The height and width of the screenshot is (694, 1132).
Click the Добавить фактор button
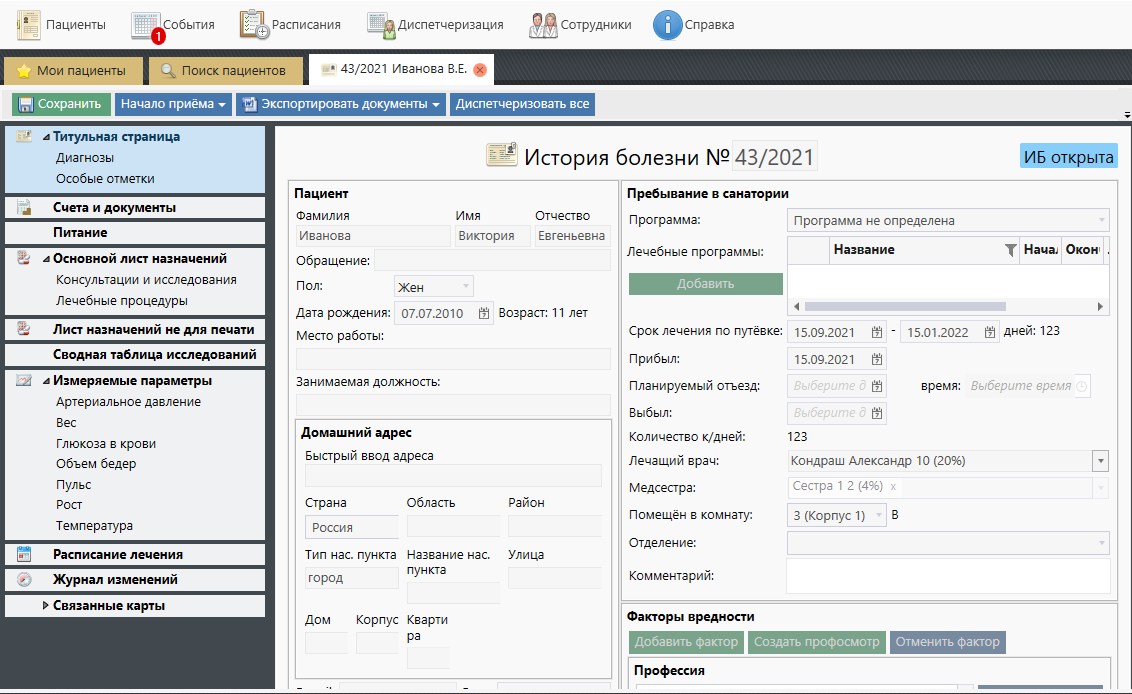pyautogui.click(x=686, y=642)
